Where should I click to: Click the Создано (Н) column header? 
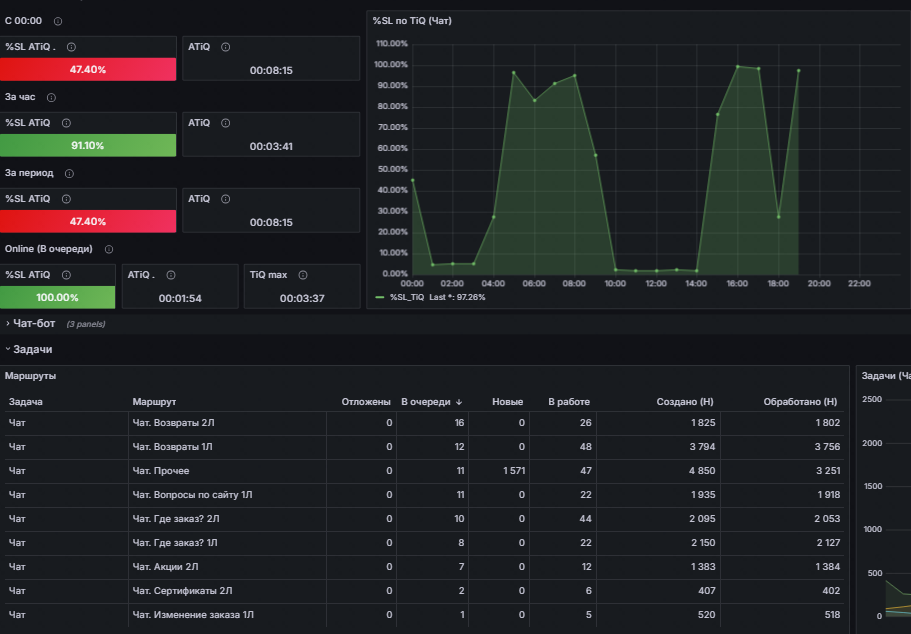[685, 402]
